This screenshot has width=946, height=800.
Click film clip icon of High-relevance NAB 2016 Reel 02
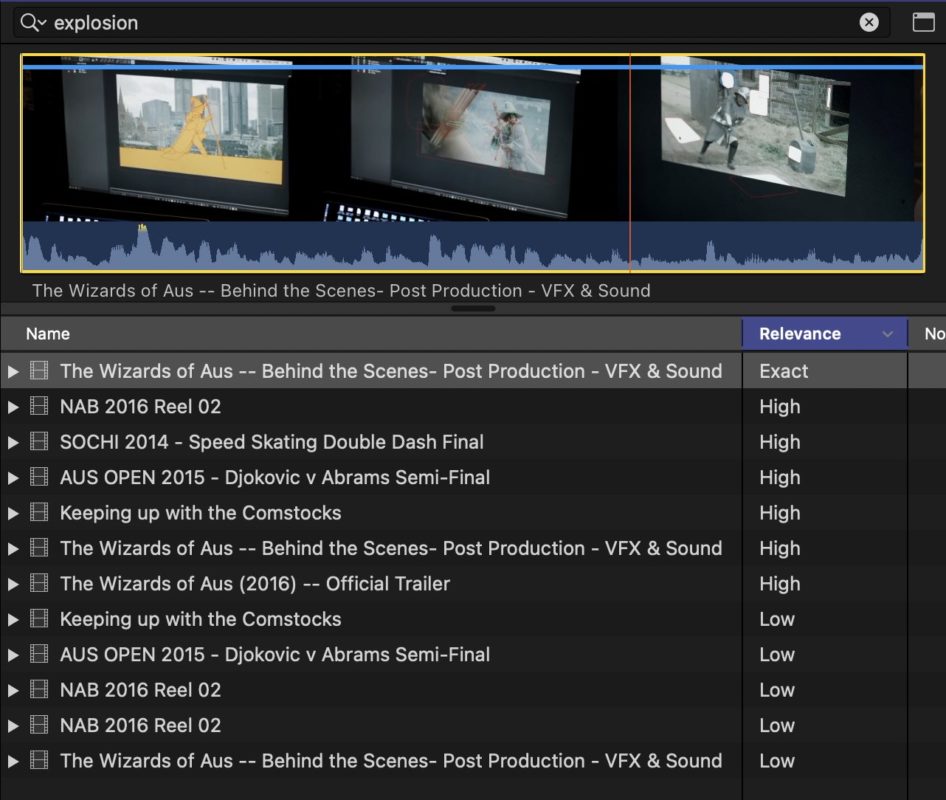[x=39, y=406]
